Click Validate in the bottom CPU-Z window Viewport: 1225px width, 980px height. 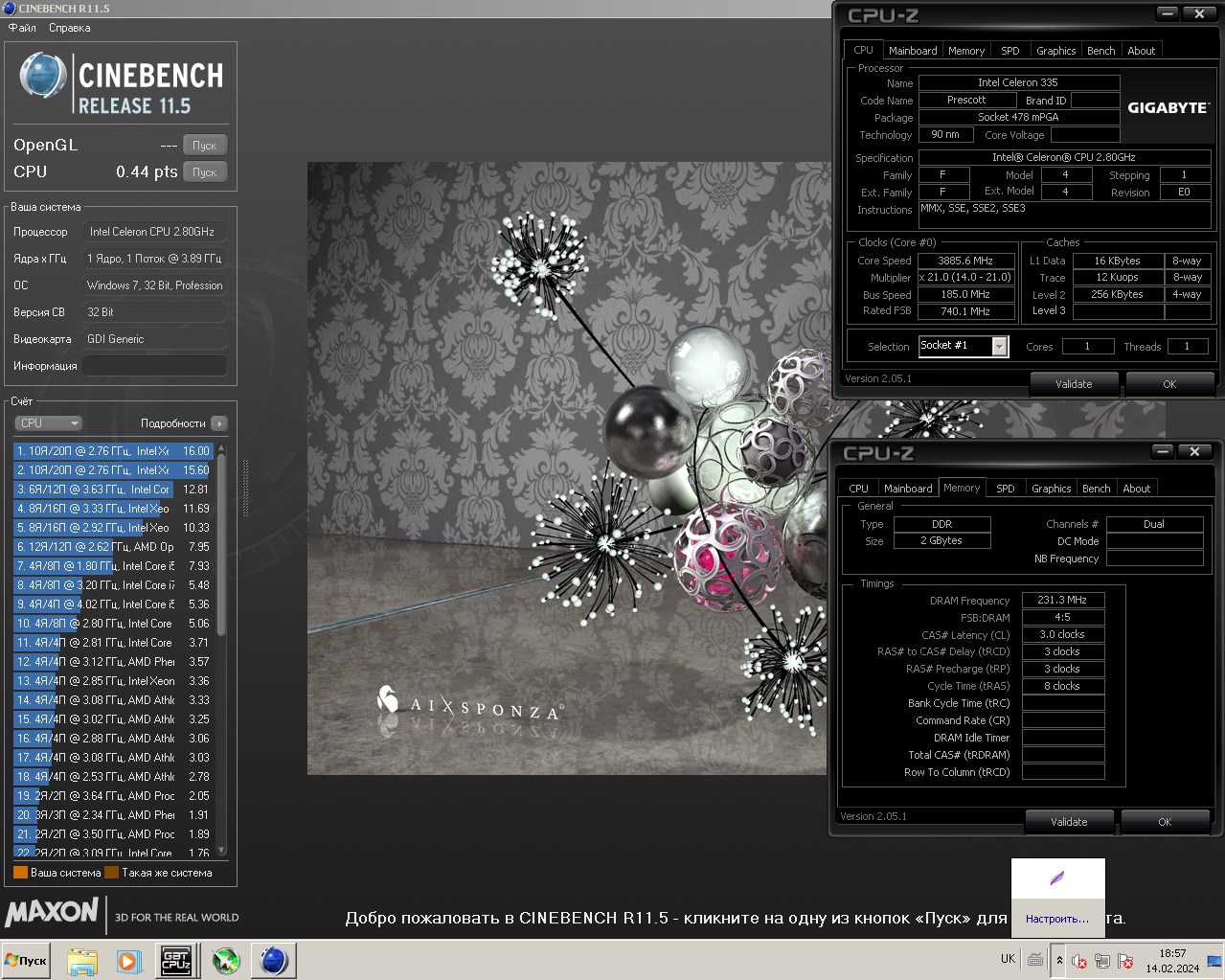tap(1069, 822)
